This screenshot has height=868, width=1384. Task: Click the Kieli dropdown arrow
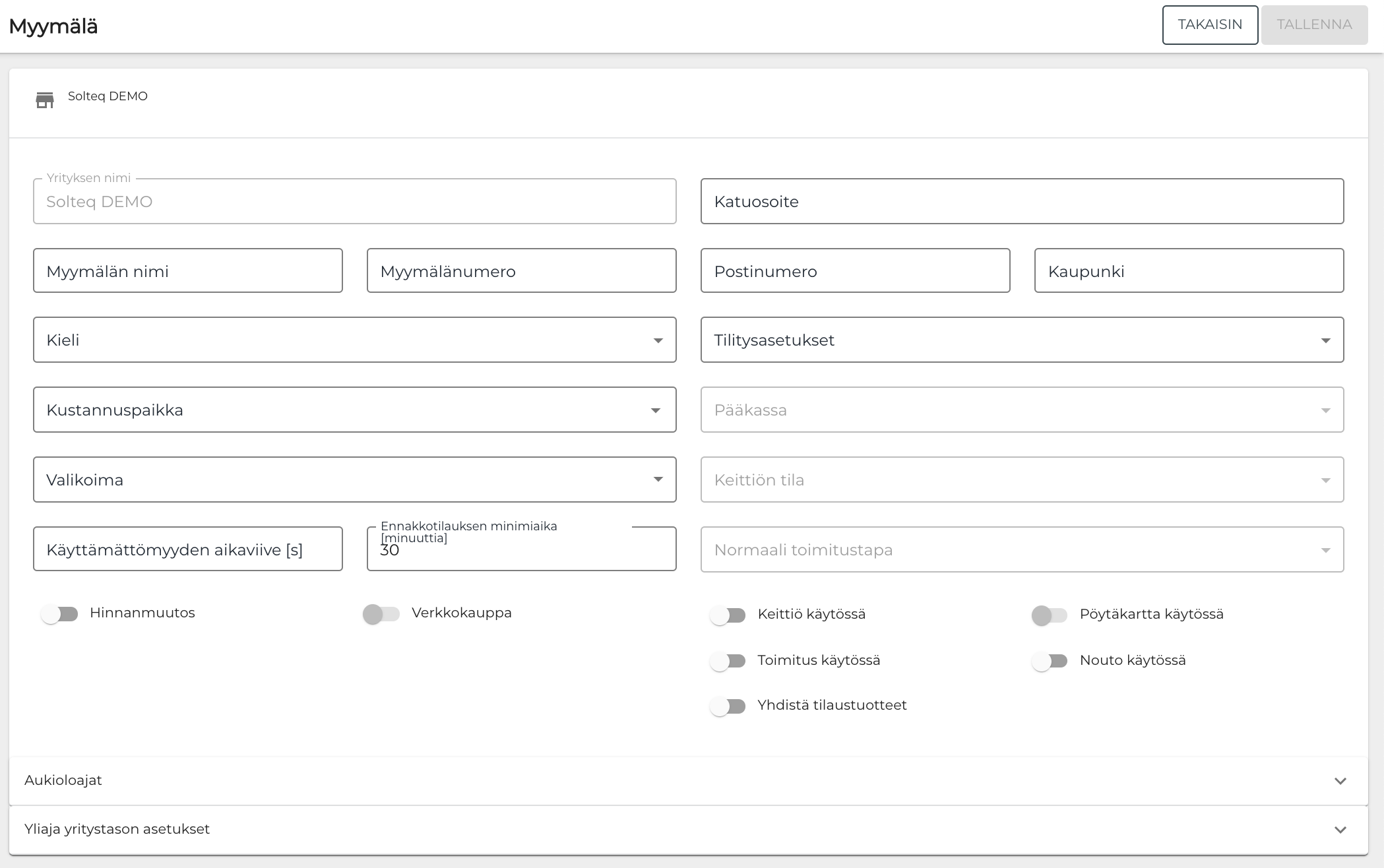click(658, 340)
